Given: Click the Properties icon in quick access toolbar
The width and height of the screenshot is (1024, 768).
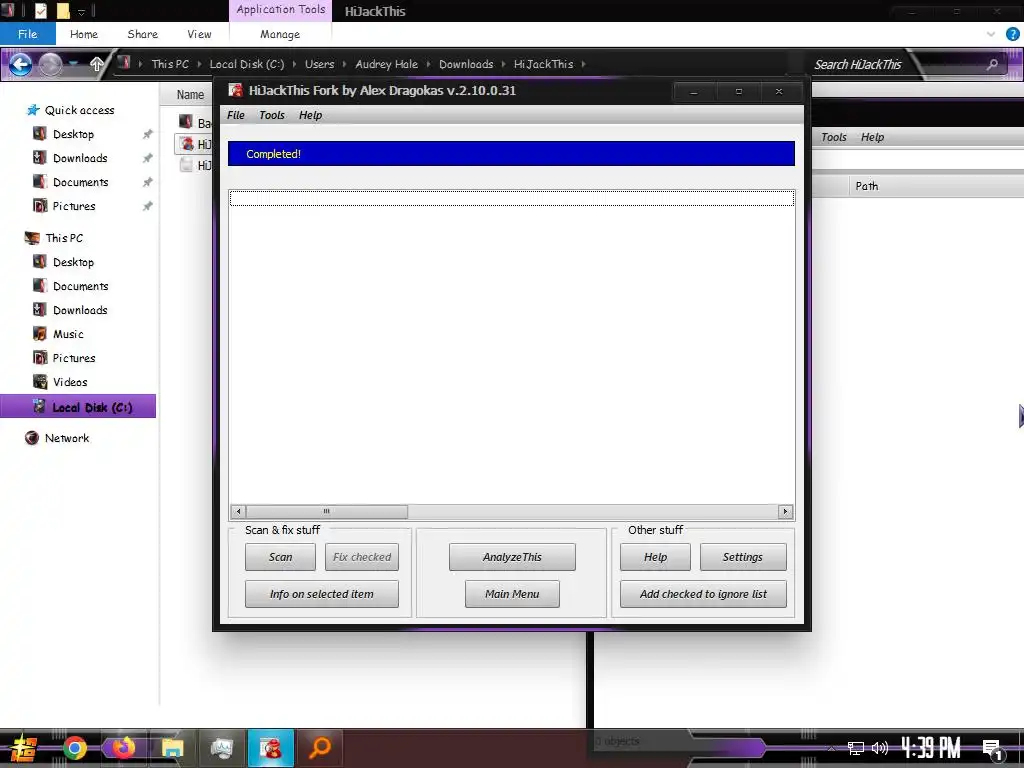Looking at the screenshot, I should pyautogui.click(x=40, y=11).
